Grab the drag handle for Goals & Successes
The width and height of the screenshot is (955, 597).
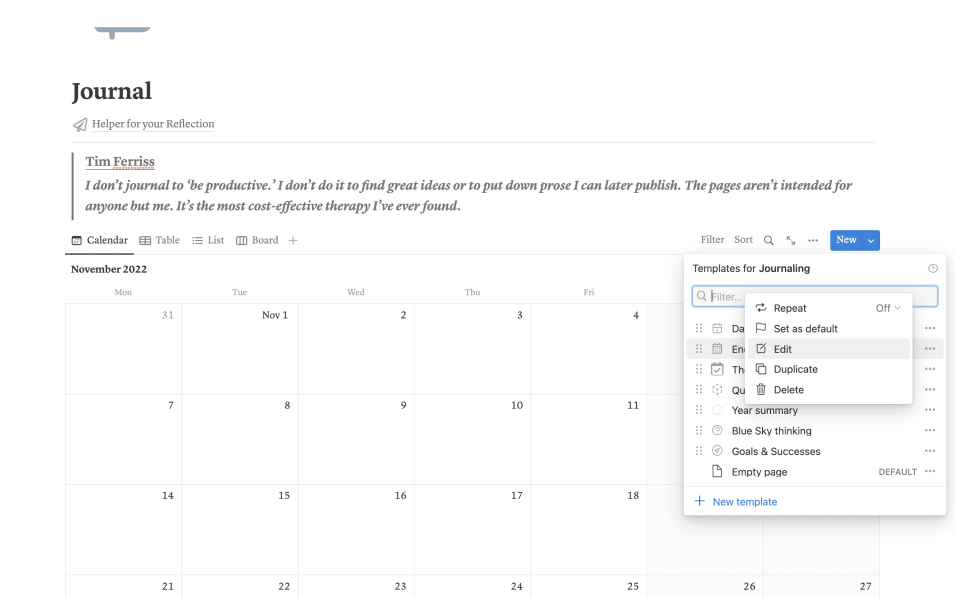click(699, 451)
